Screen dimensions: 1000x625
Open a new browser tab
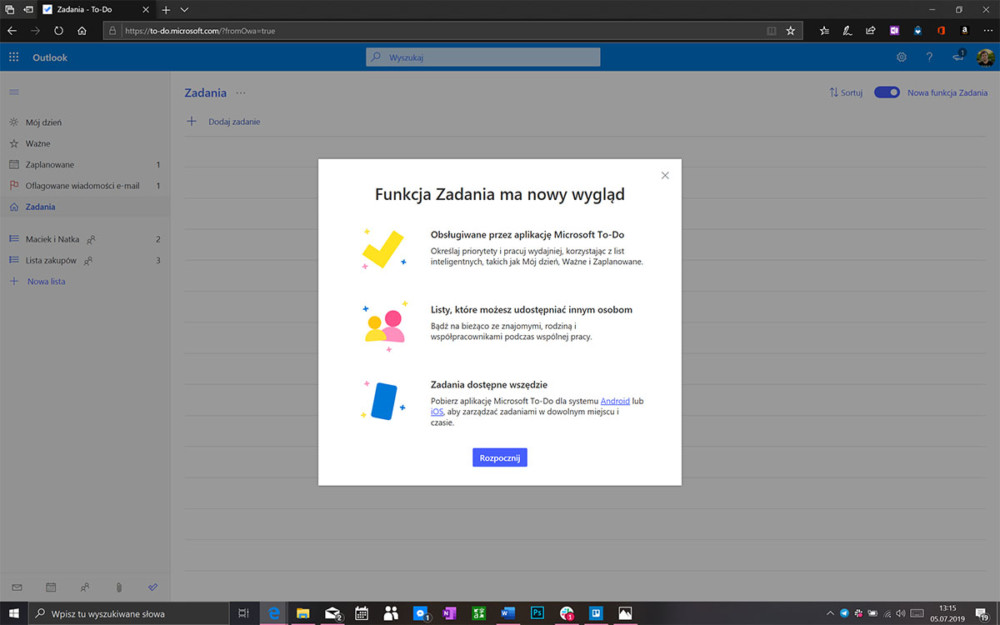pos(166,10)
